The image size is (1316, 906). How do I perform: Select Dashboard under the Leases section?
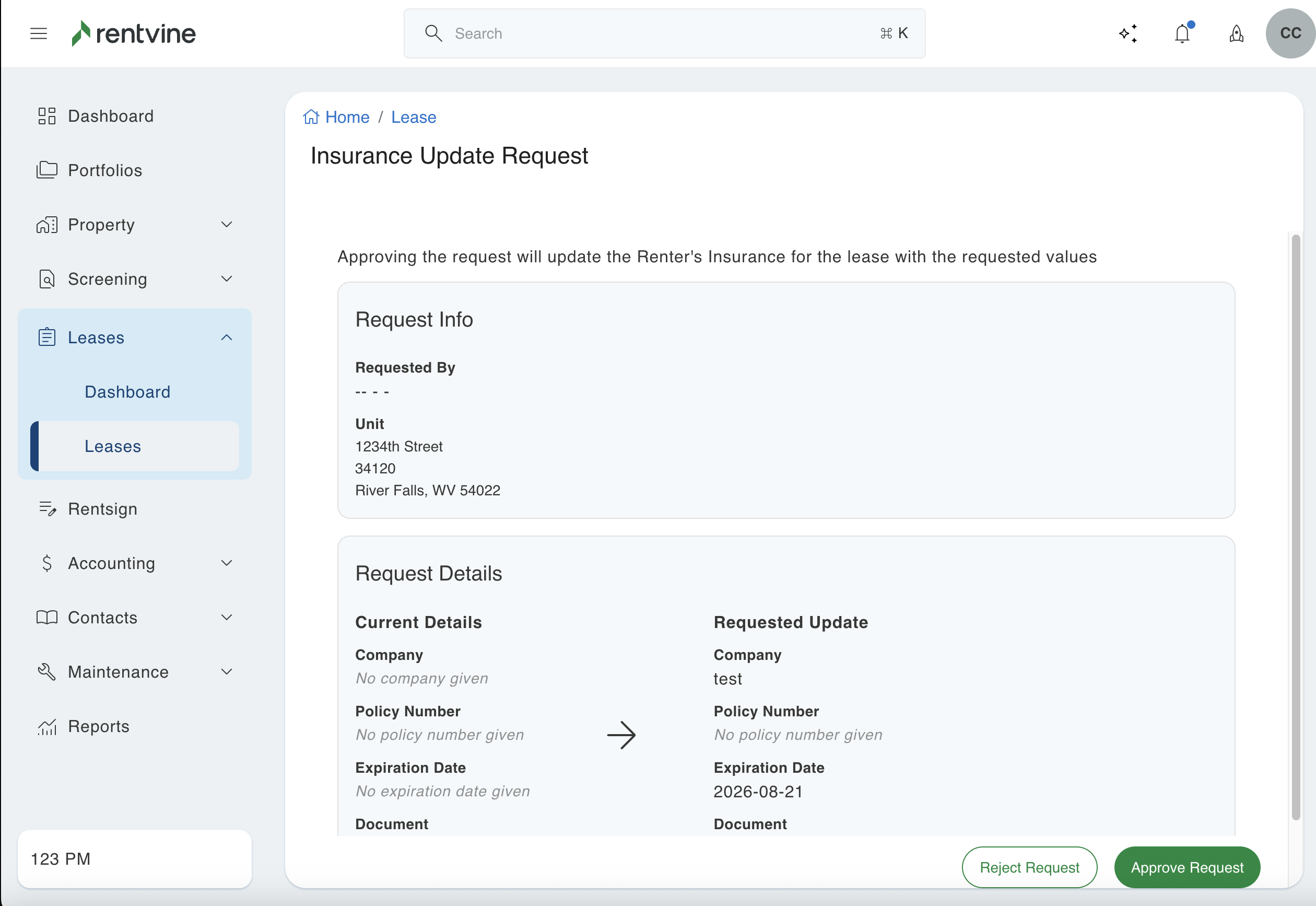coord(127,392)
